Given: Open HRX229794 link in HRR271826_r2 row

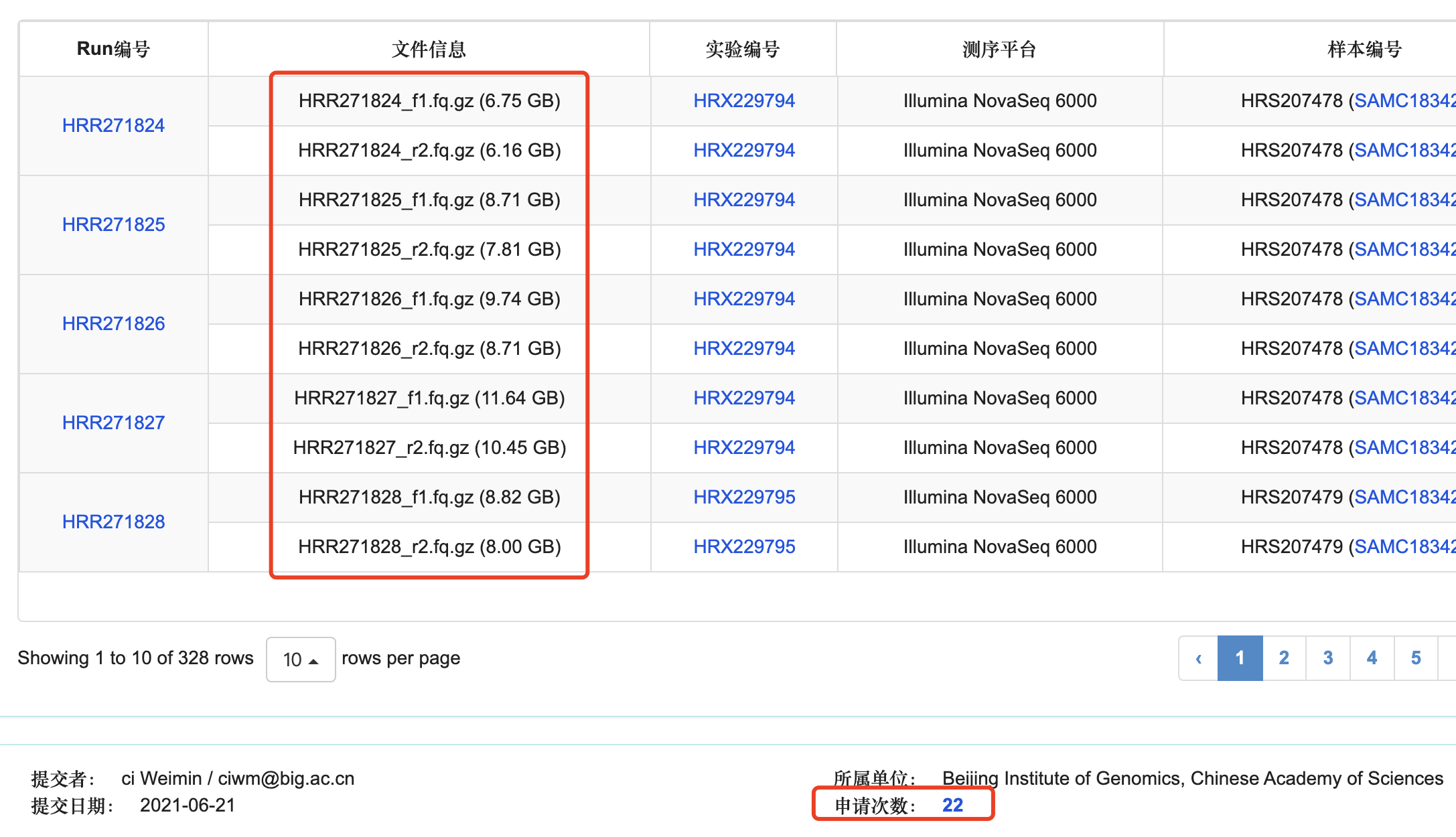Looking at the screenshot, I should tap(744, 348).
